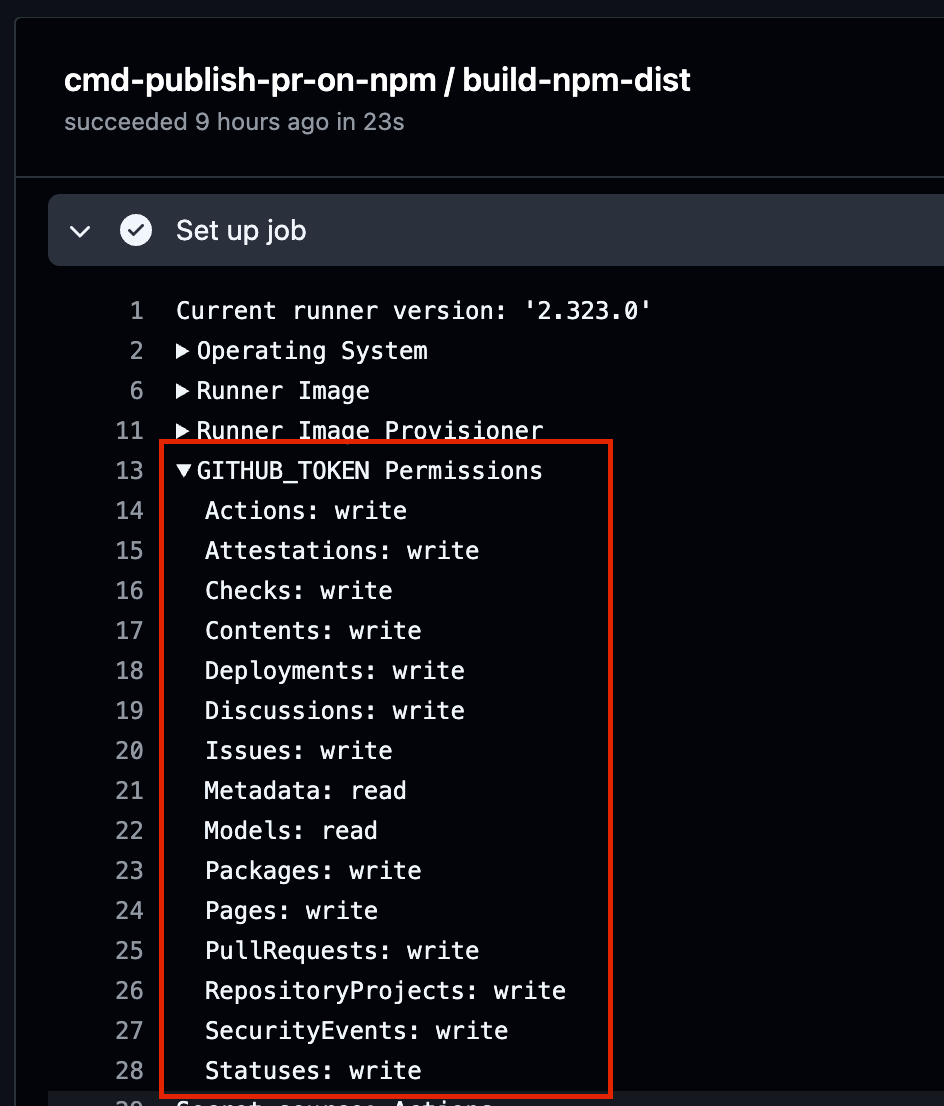Click the open triangle on GITHUB_TOKEN Permissions
Screen dimensions: 944x1106
coord(184,470)
